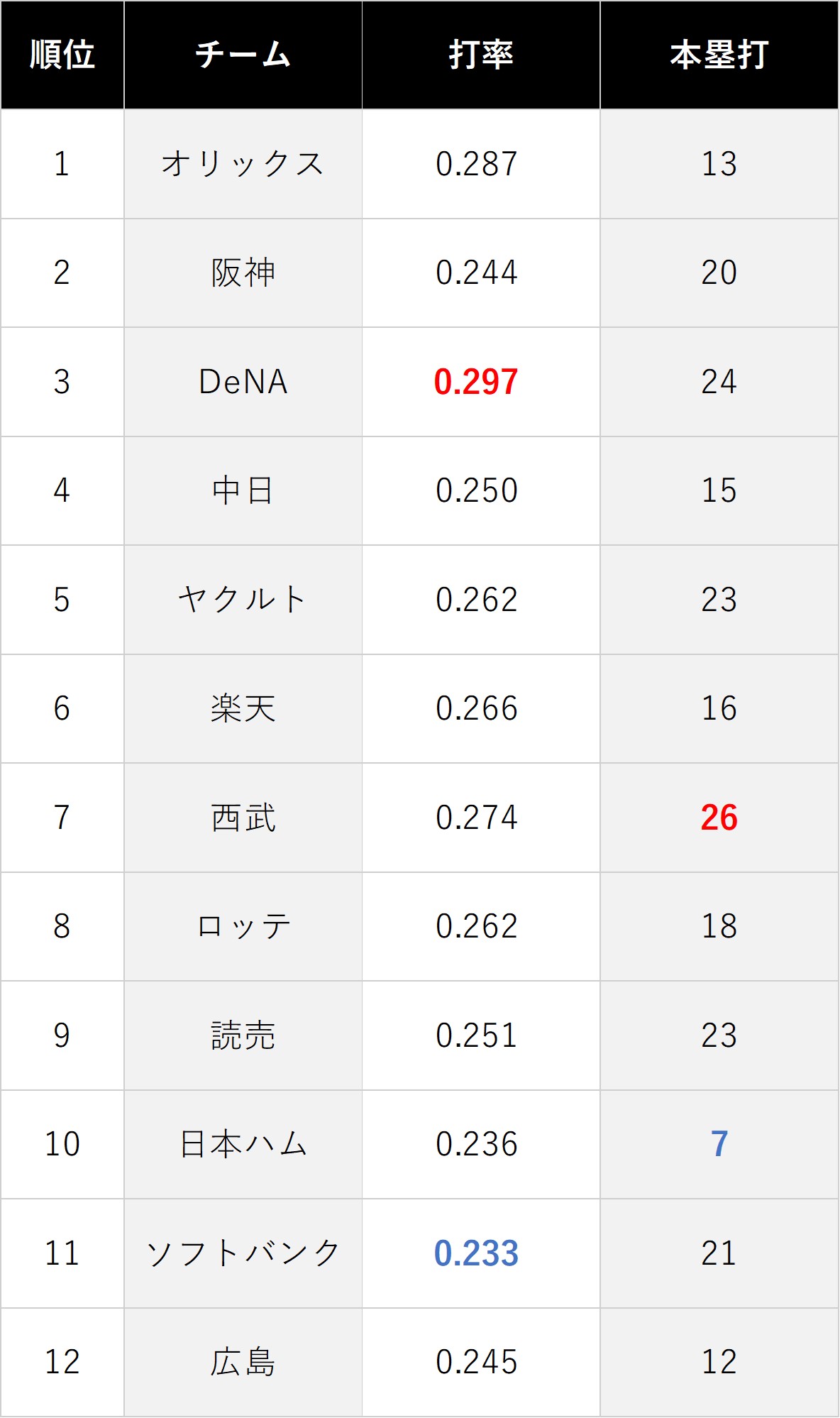Click the 打率 column header
Screen dimensions: 840x1418
point(481,55)
